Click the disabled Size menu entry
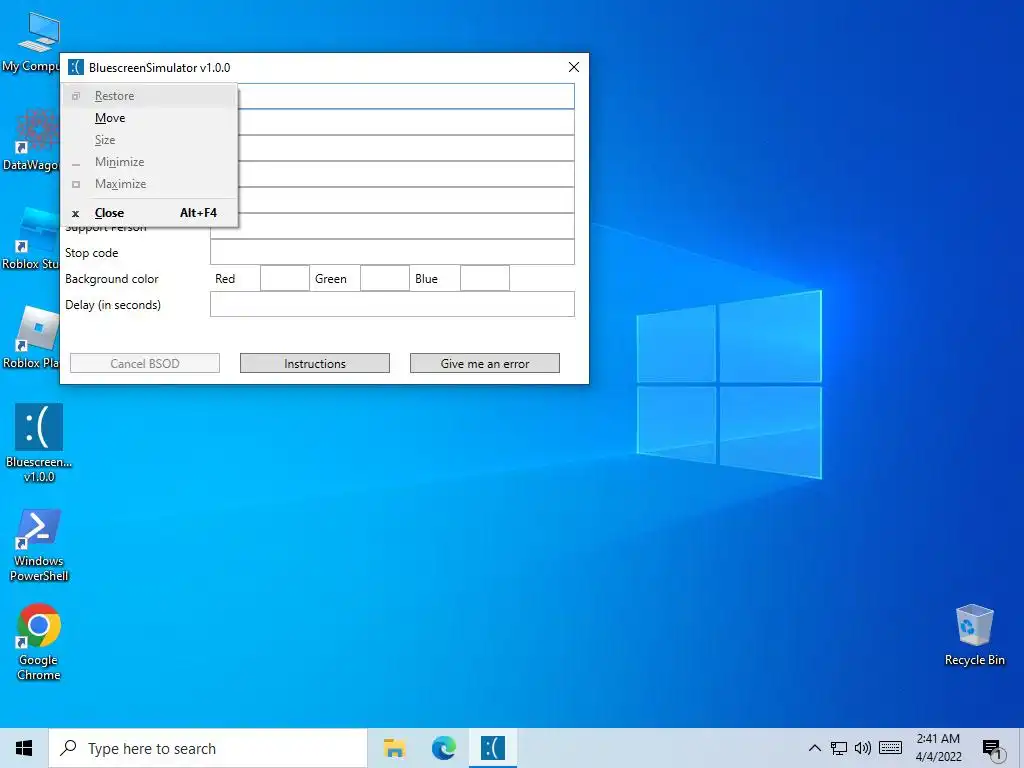1024x768 pixels. coord(150,140)
